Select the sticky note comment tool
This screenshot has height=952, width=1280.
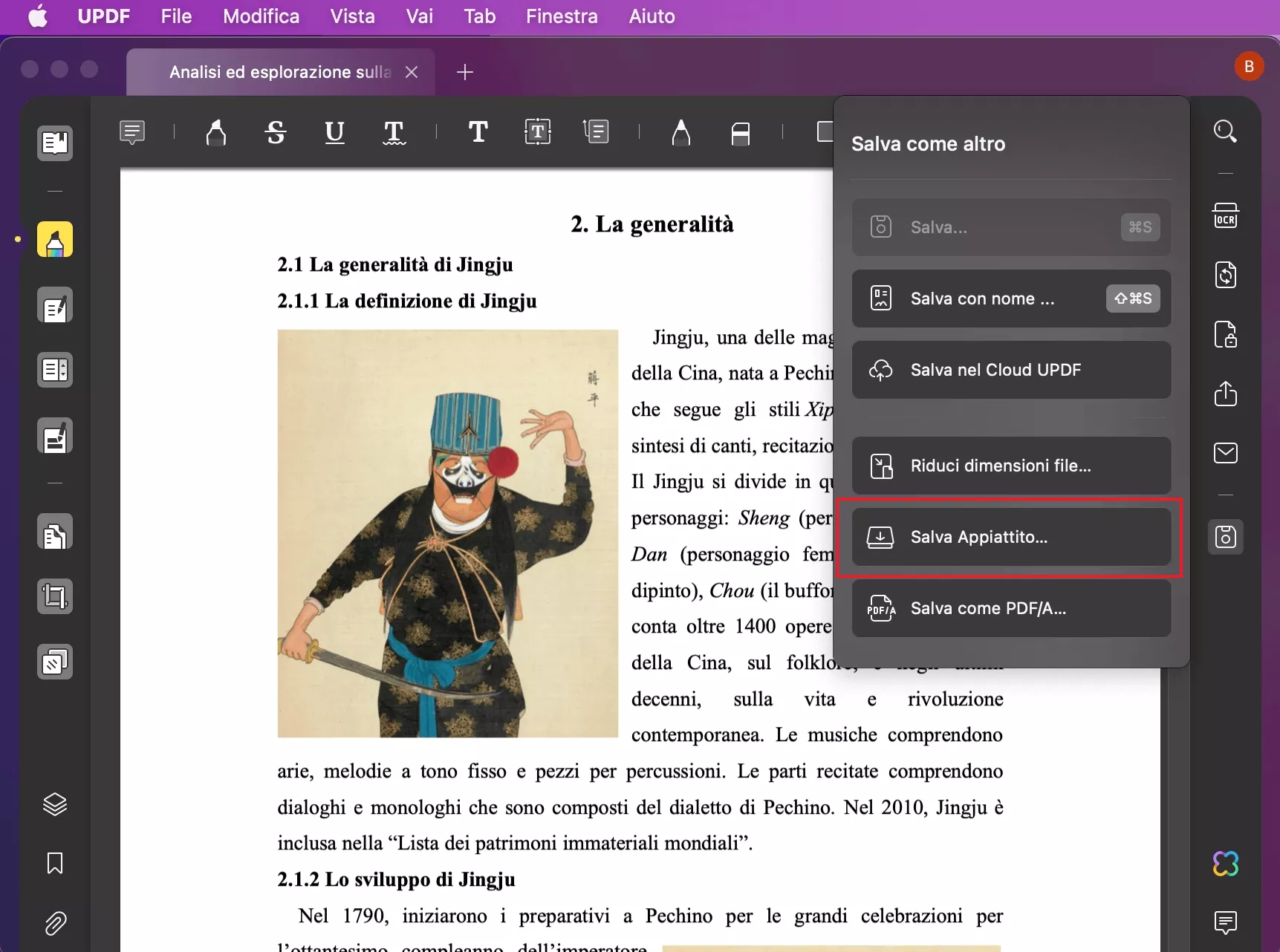[x=132, y=132]
